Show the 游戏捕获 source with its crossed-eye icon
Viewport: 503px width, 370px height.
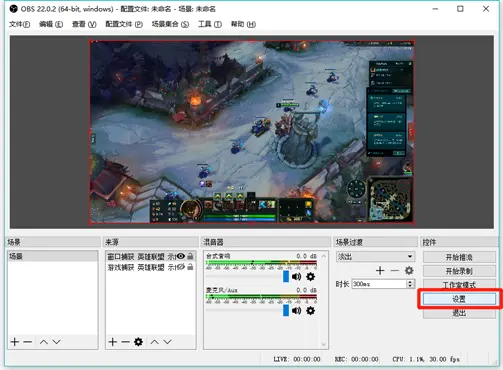(x=181, y=267)
